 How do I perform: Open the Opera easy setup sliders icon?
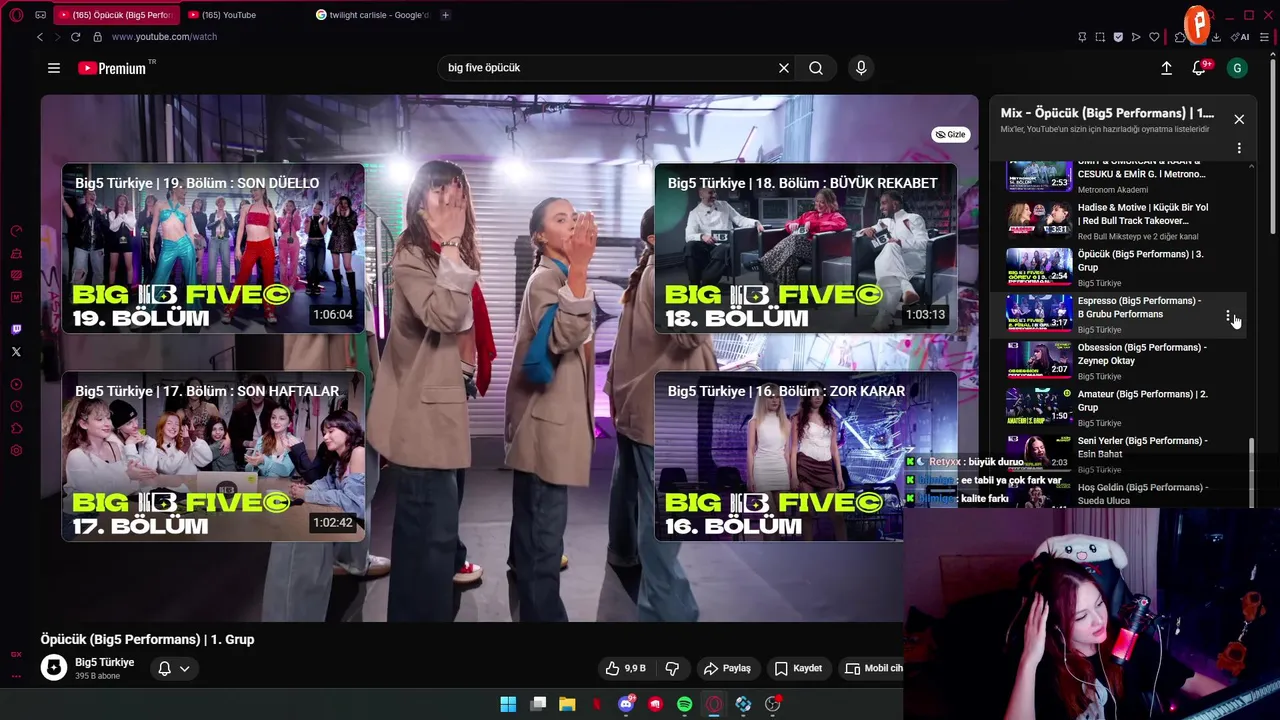1264,37
